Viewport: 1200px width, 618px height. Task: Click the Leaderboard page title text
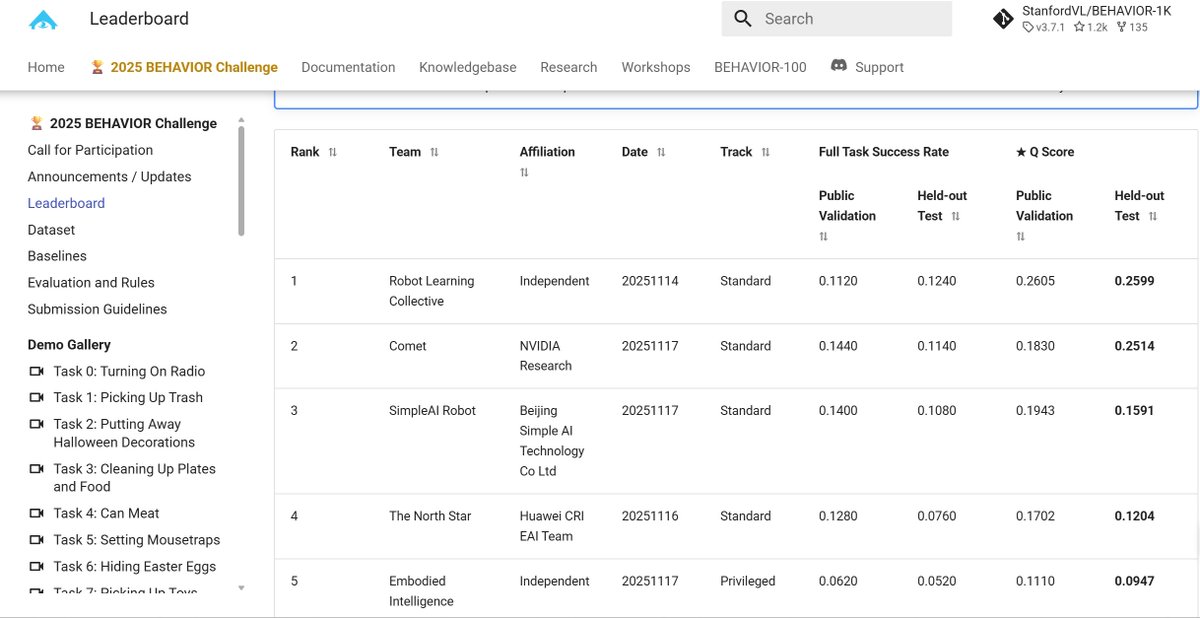click(139, 19)
